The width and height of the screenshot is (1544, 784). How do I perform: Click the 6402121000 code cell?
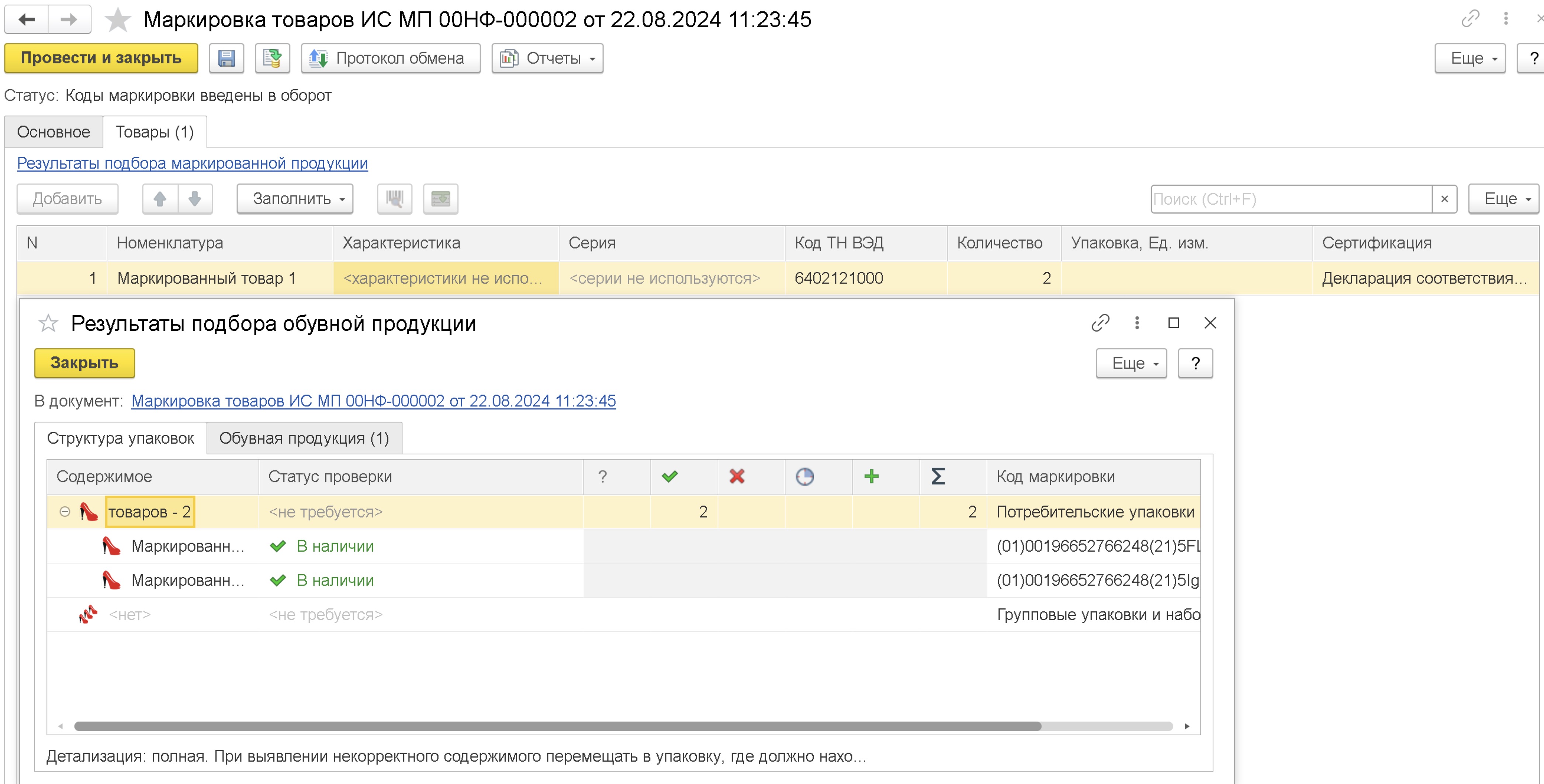[866, 278]
